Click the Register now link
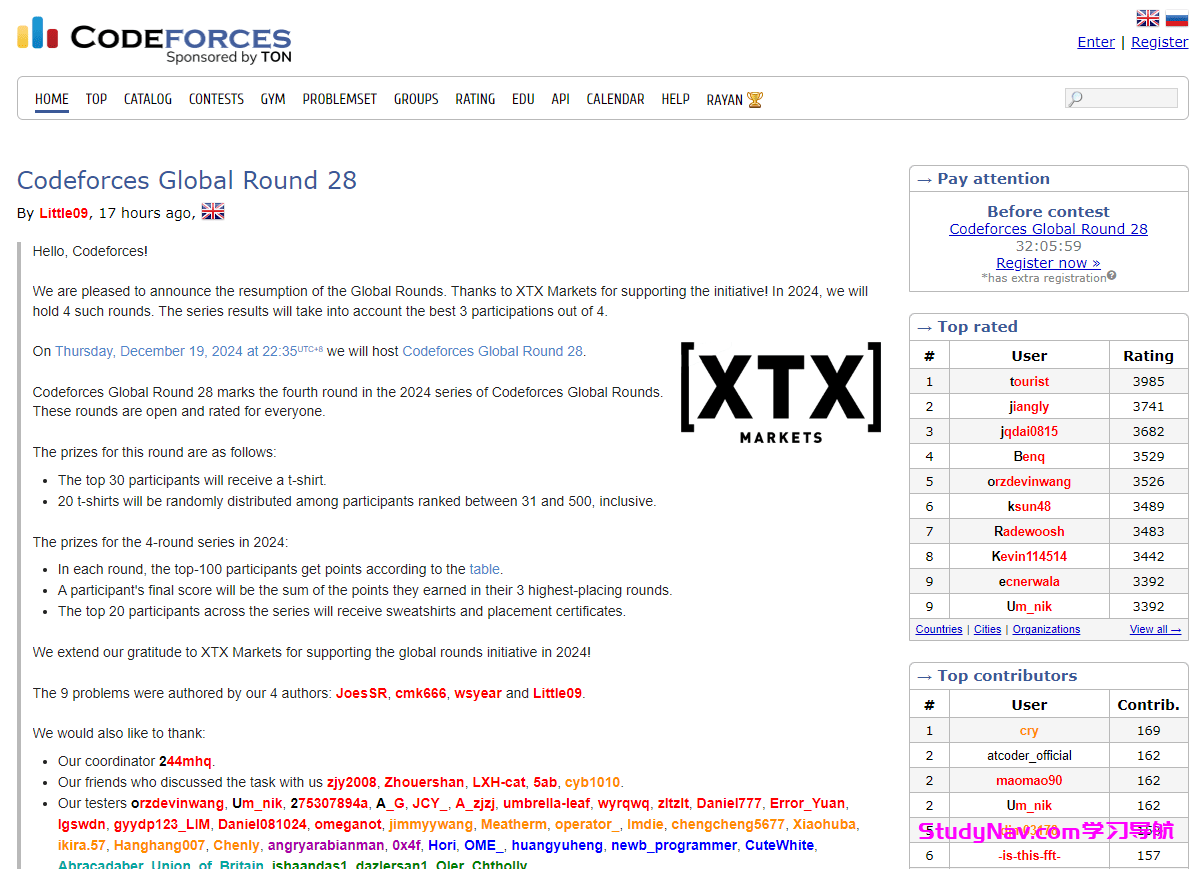 1048,262
